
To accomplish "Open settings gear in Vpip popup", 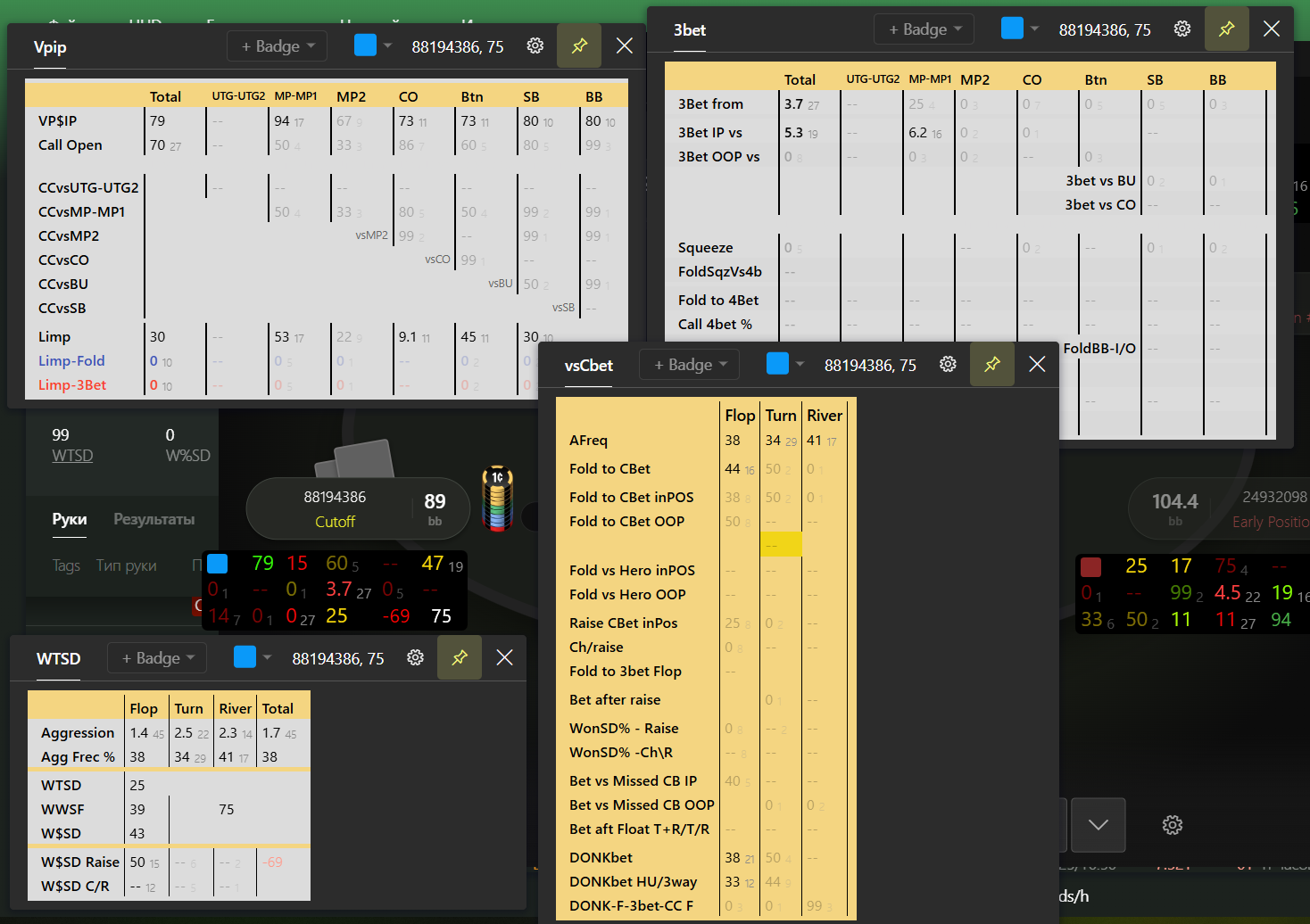I will coord(535,45).
